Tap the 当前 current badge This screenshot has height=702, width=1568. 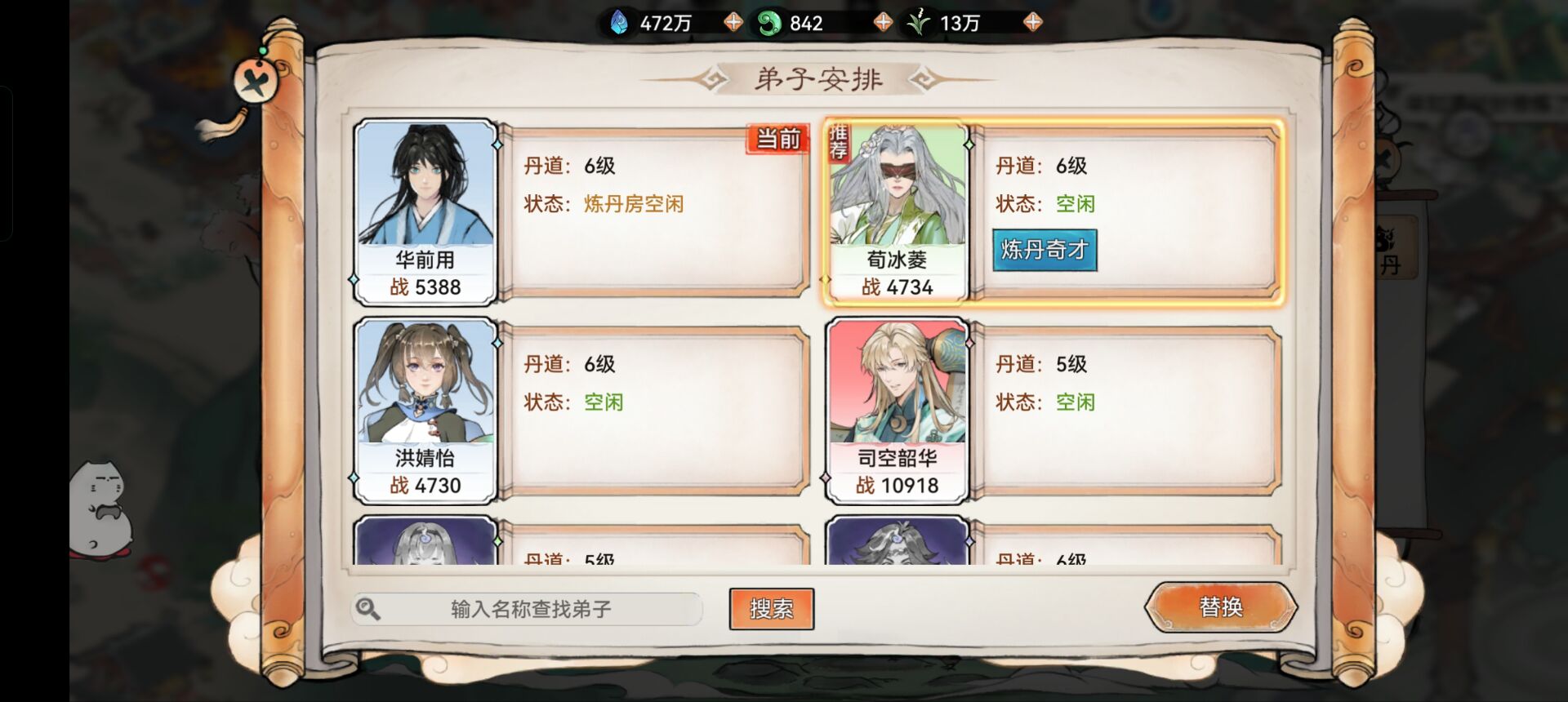tap(777, 139)
